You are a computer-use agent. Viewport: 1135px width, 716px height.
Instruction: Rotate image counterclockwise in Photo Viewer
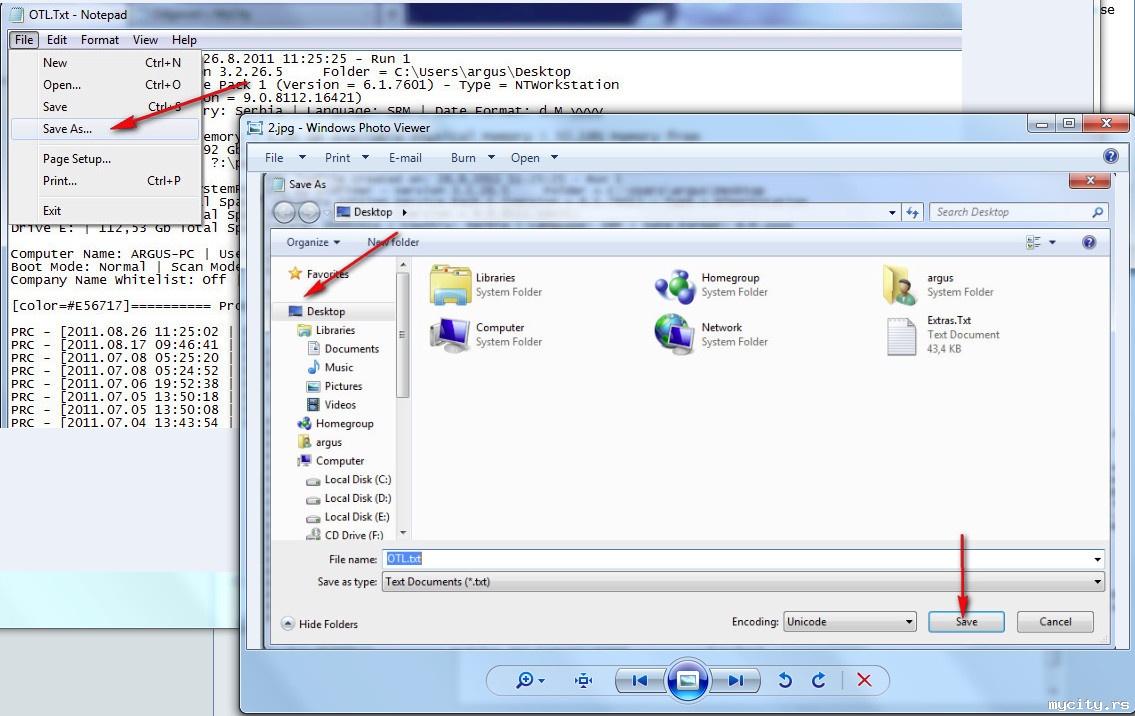(x=785, y=681)
